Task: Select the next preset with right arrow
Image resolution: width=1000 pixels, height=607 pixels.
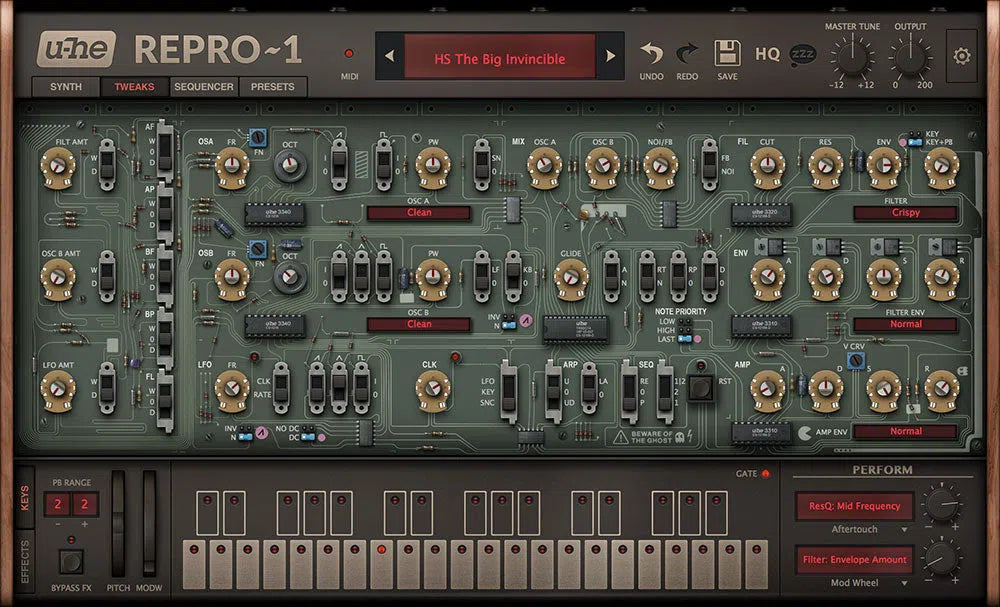Action: pyautogui.click(x=610, y=56)
